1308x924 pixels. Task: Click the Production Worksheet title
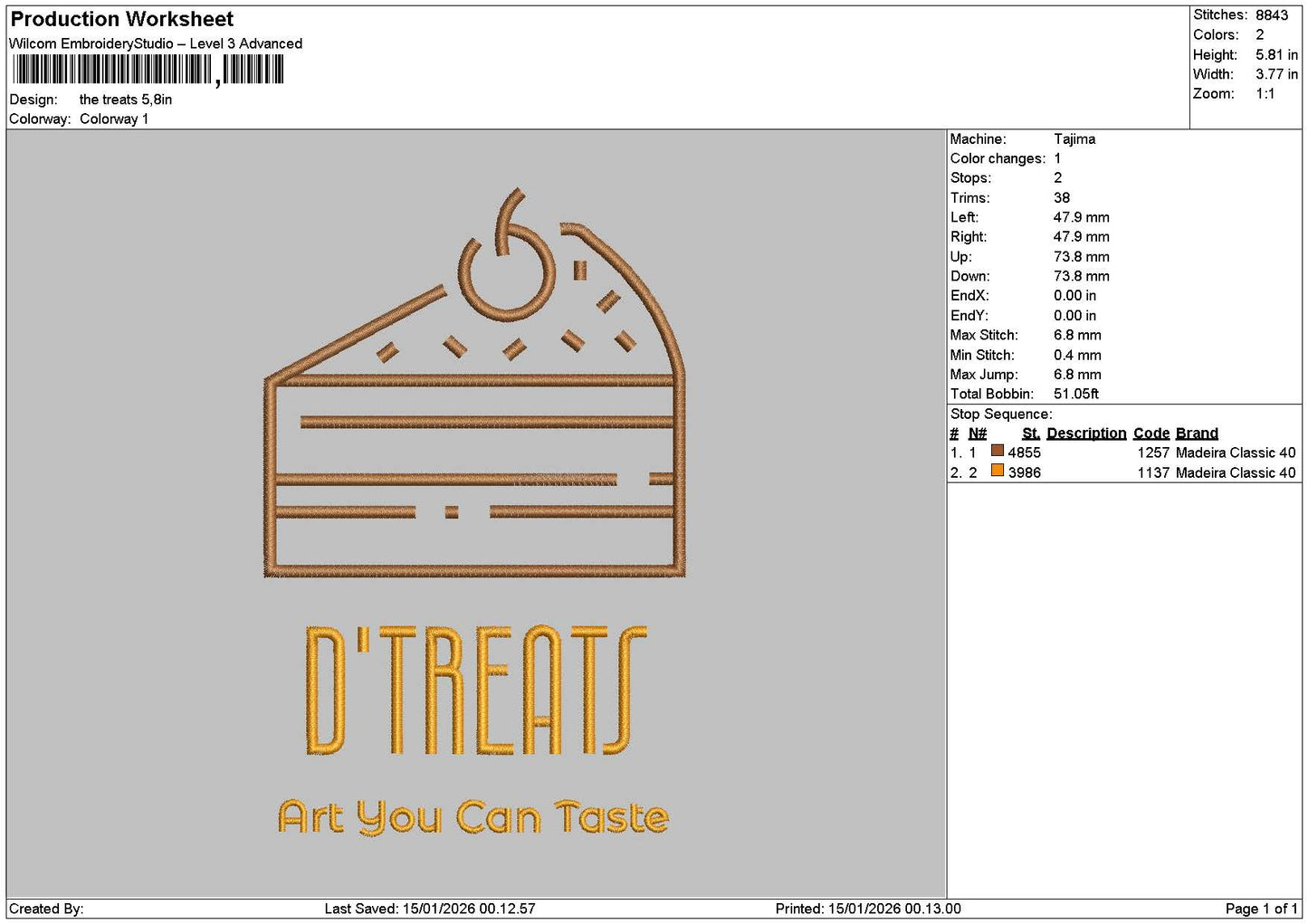121,19
